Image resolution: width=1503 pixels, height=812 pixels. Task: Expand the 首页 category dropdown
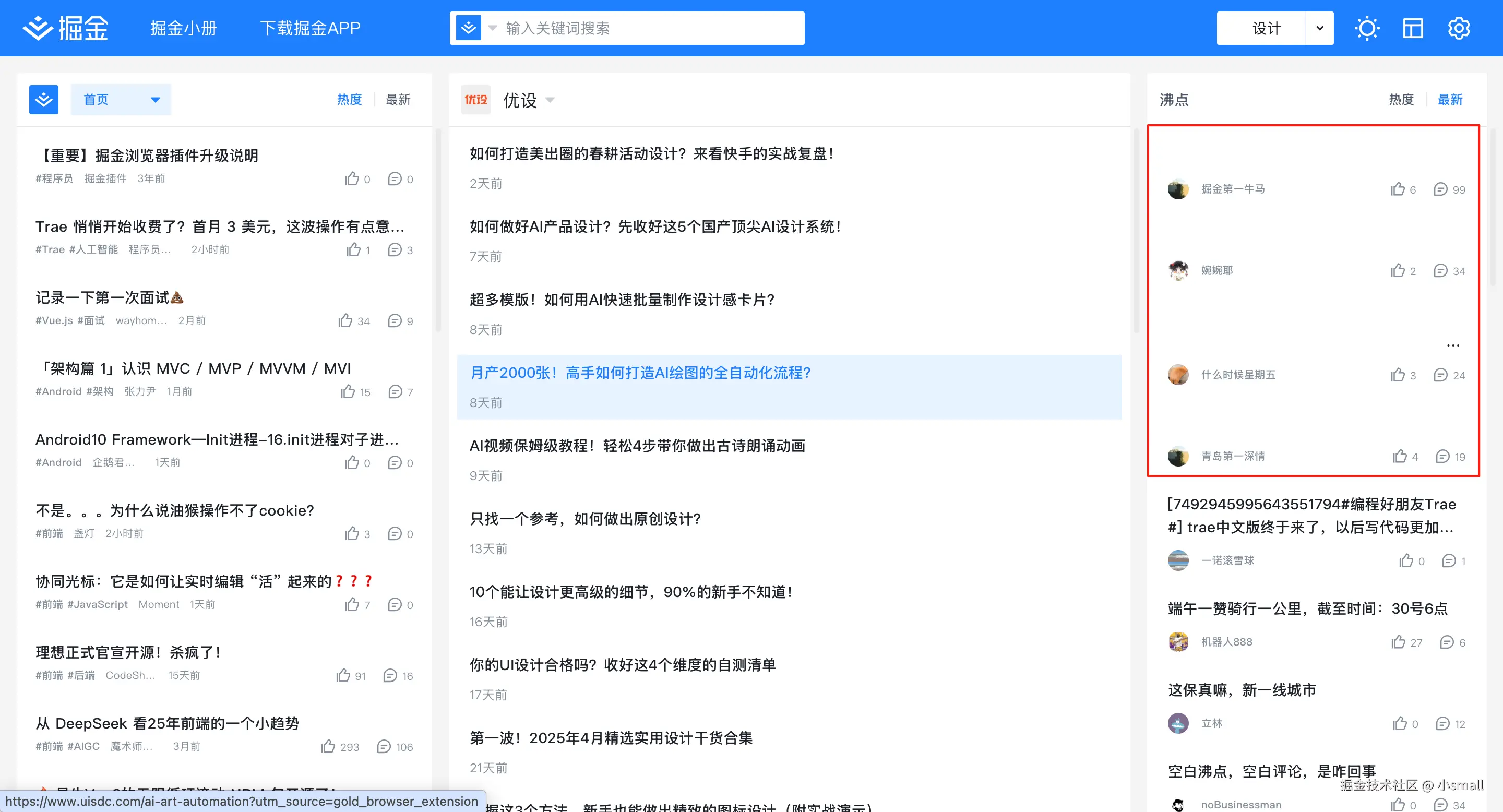[155, 99]
